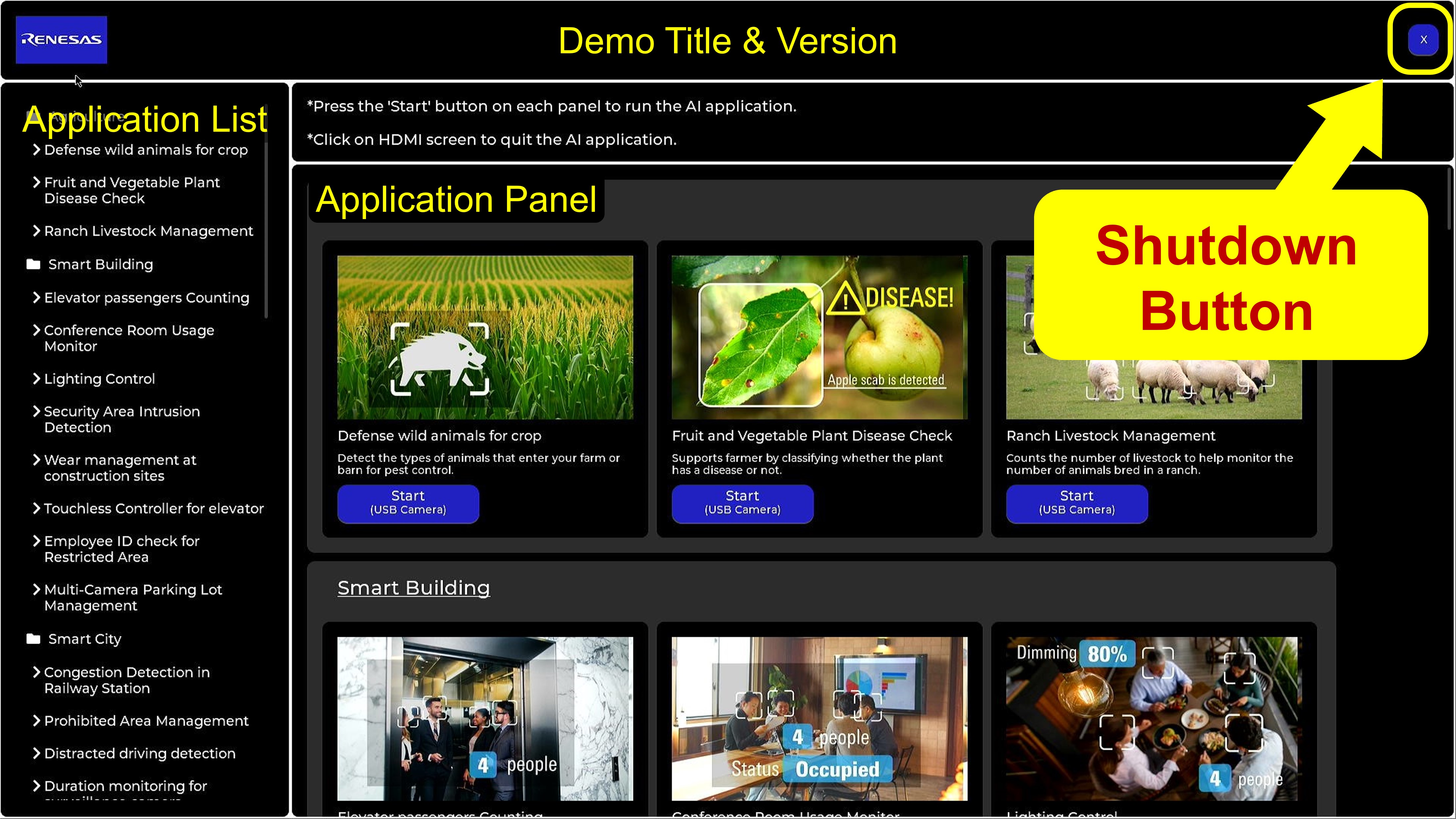This screenshot has height=819, width=1456.
Task: Click the application list sidebar scrollbar
Action: [x=266, y=226]
